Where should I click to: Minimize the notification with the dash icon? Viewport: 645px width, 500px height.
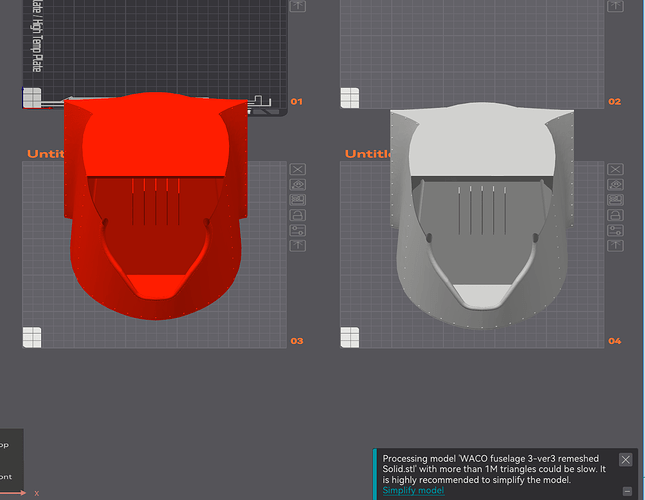coord(627,491)
